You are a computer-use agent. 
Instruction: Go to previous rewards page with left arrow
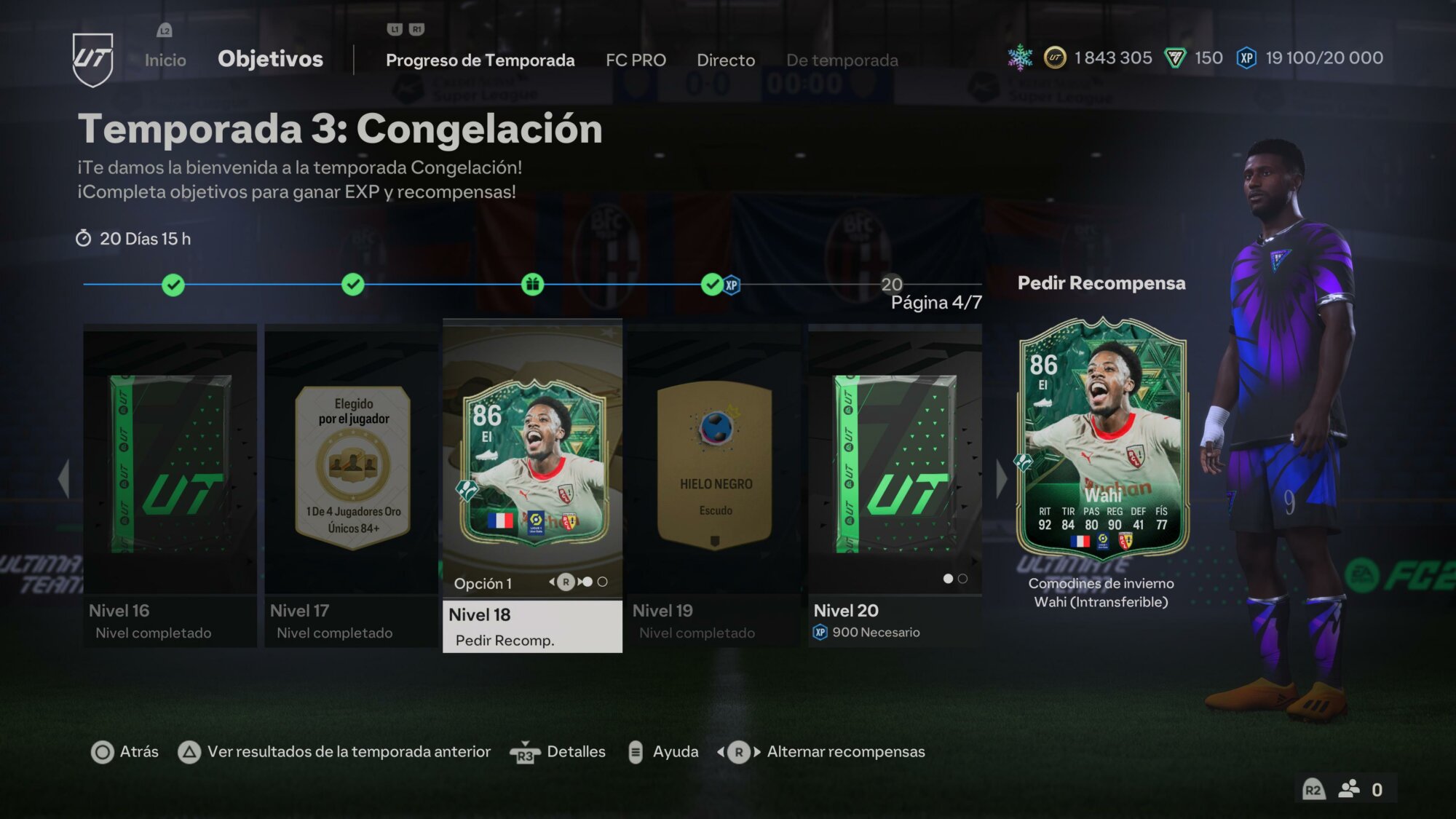coord(64,478)
